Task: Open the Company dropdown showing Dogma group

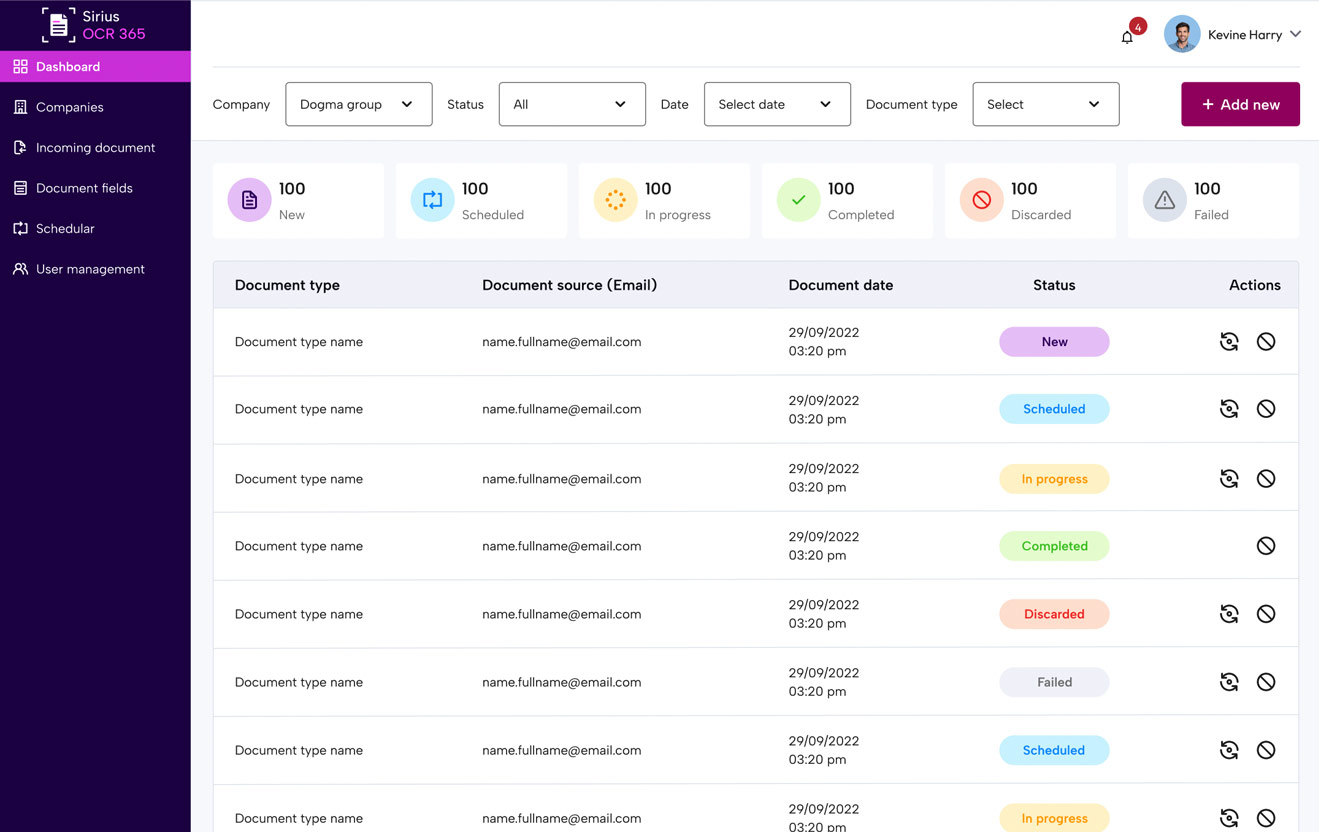Action: click(358, 104)
